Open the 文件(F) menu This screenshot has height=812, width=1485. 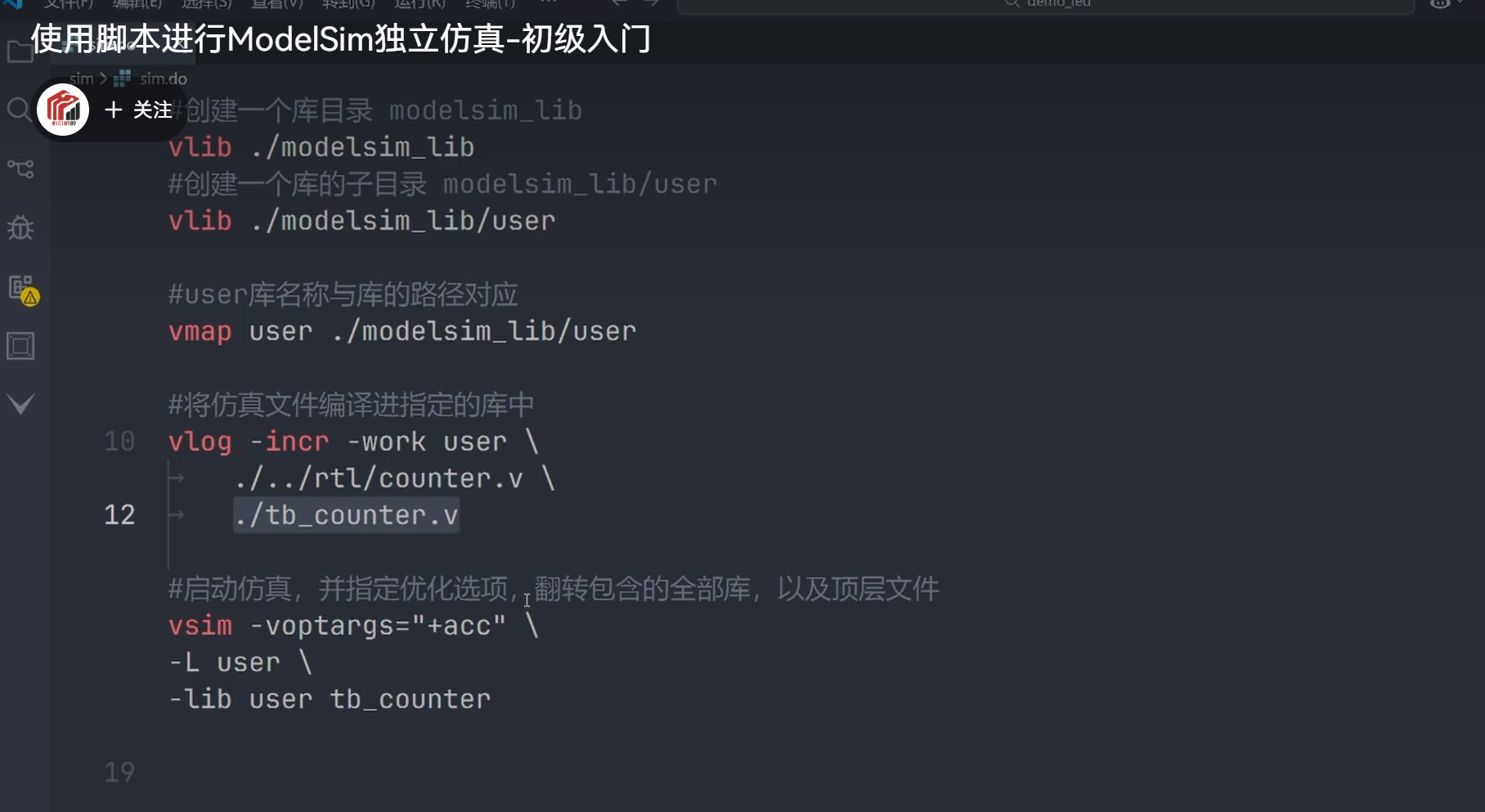[x=67, y=4]
